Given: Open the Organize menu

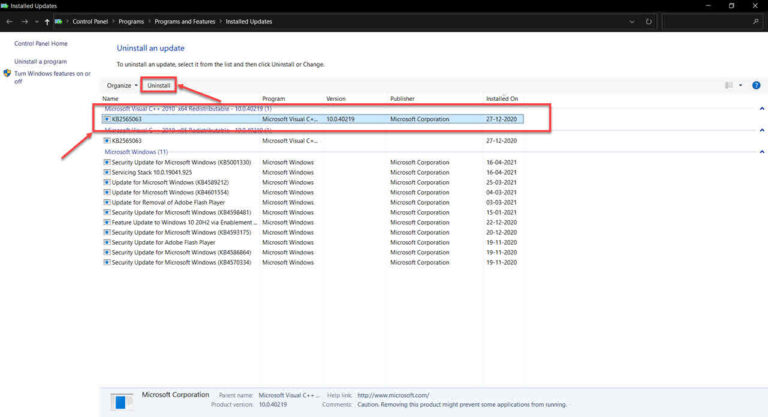Looking at the screenshot, I should pos(122,85).
